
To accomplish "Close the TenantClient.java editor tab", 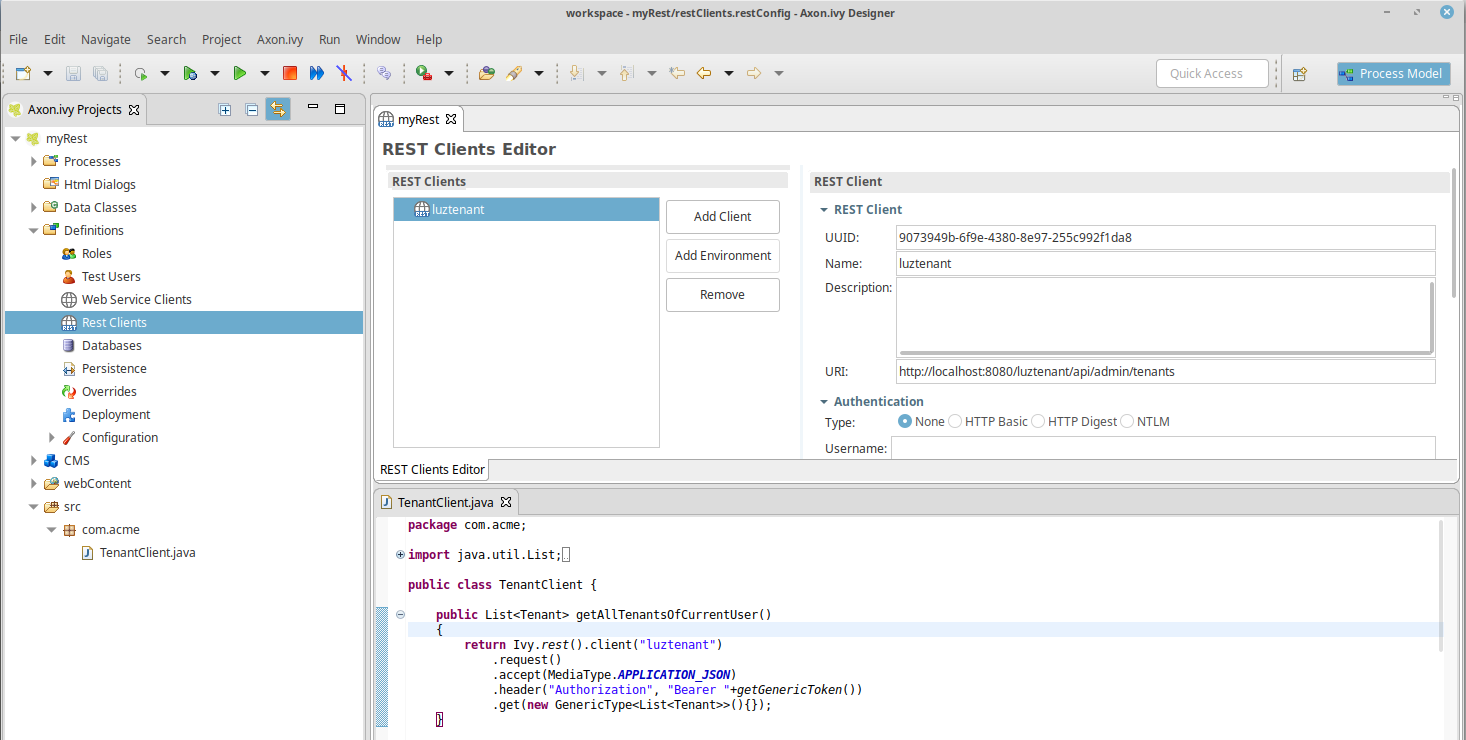I will click(x=505, y=502).
